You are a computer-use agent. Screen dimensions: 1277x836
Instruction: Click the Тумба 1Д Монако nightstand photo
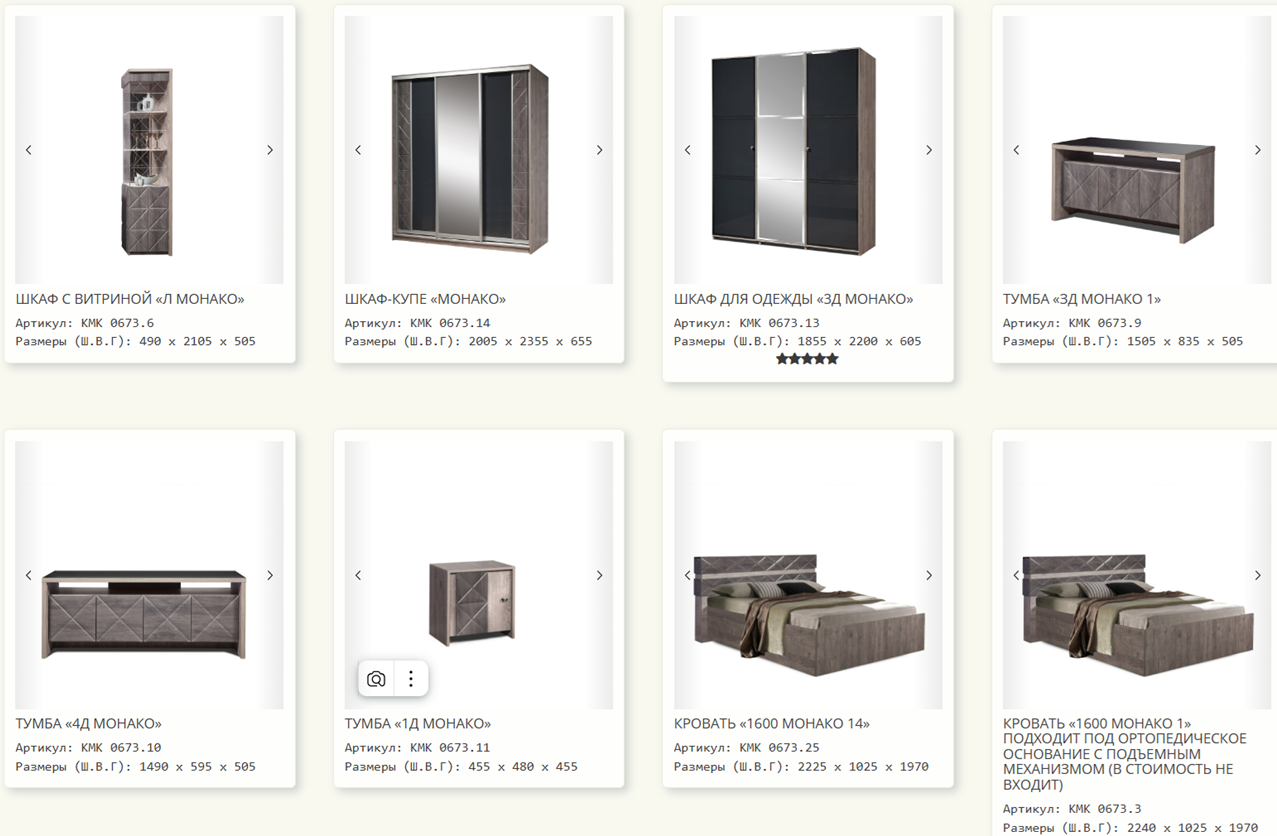(472, 602)
